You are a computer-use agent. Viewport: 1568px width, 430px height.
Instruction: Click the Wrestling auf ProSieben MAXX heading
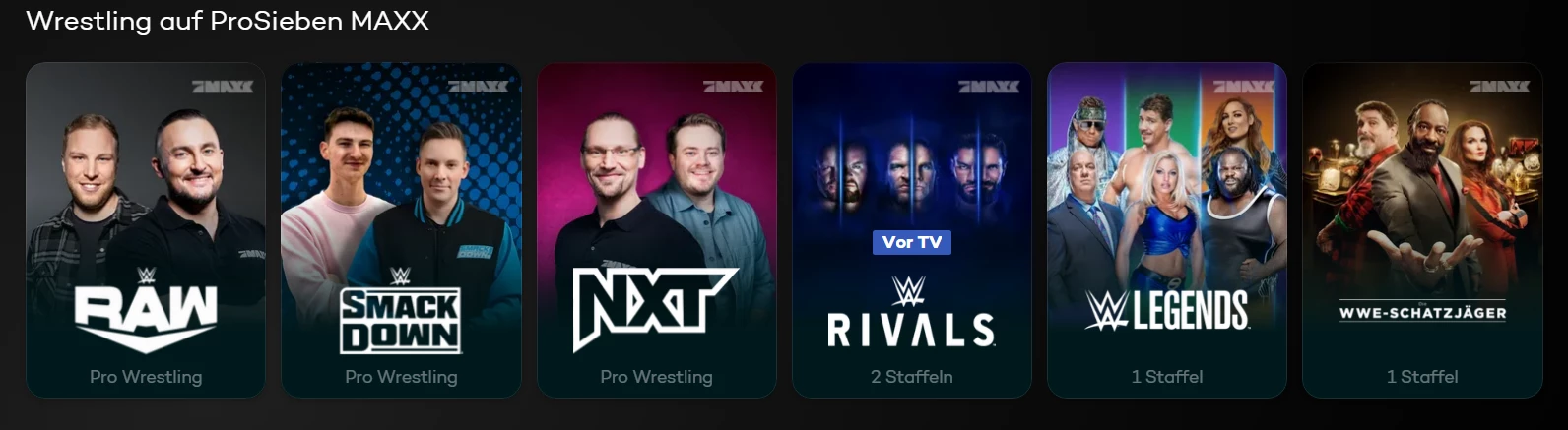coord(228,21)
